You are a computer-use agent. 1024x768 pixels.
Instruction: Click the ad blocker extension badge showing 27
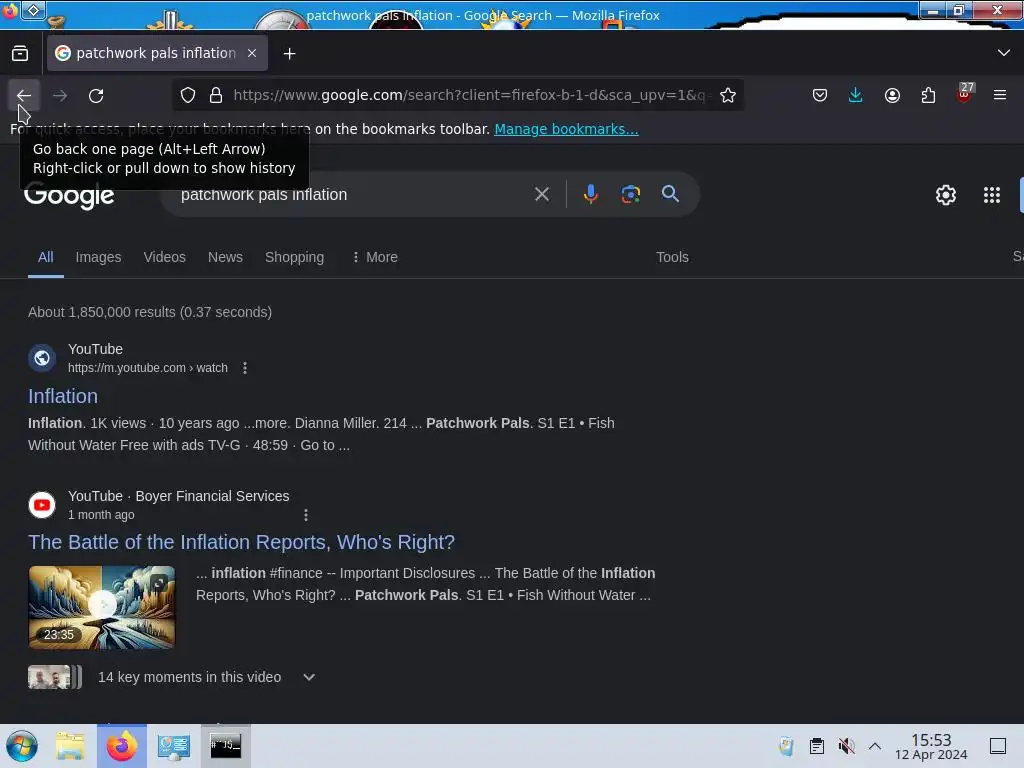pos(965,94)
